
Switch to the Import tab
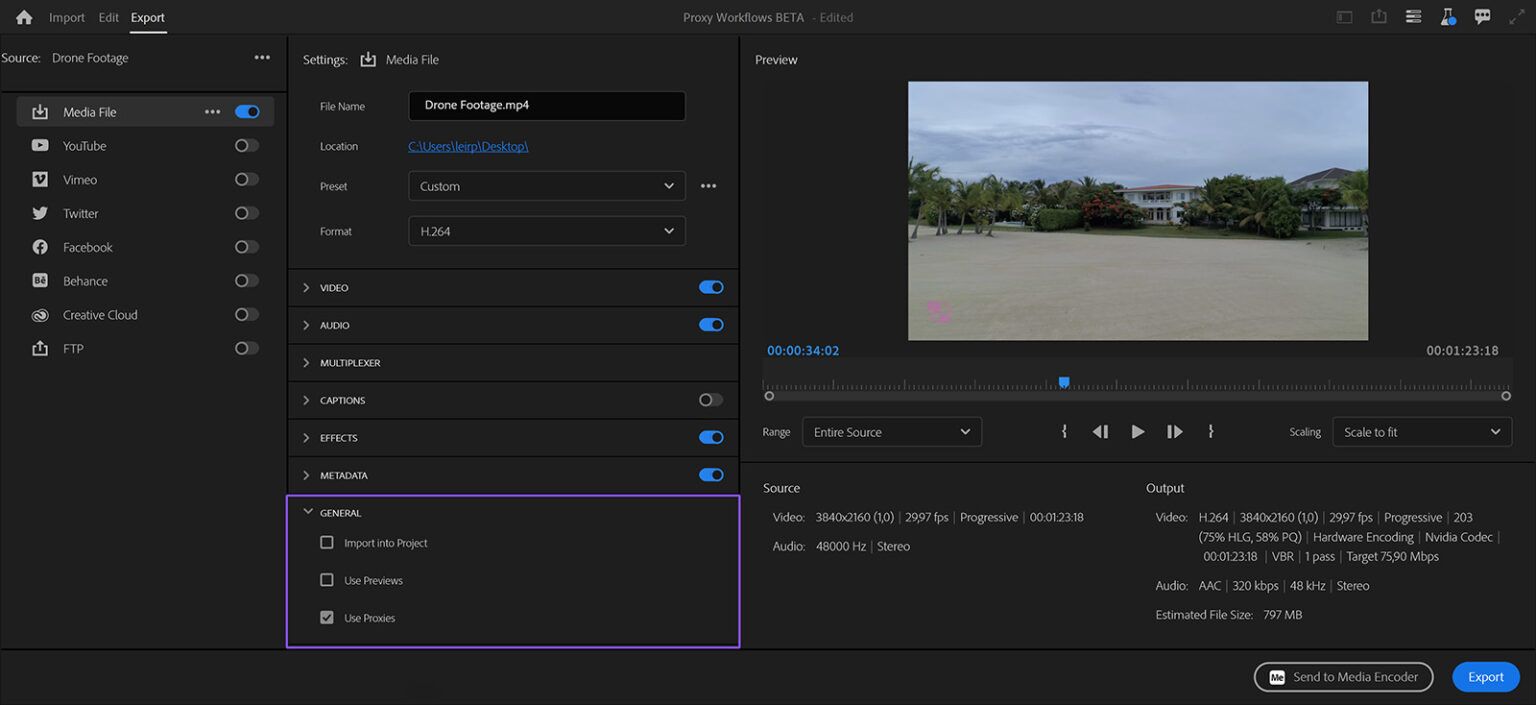pyautogui.click(x=66, y=17)
